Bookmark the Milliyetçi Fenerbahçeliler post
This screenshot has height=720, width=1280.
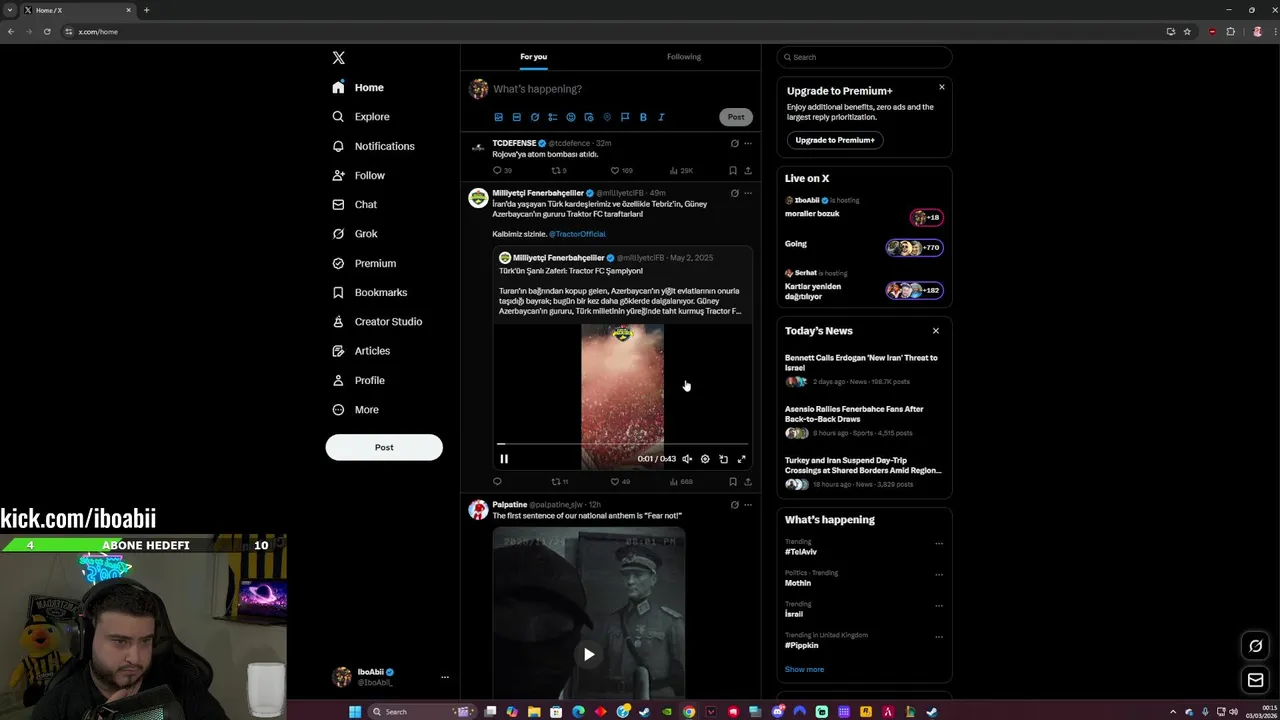click(x=733, y=482)
